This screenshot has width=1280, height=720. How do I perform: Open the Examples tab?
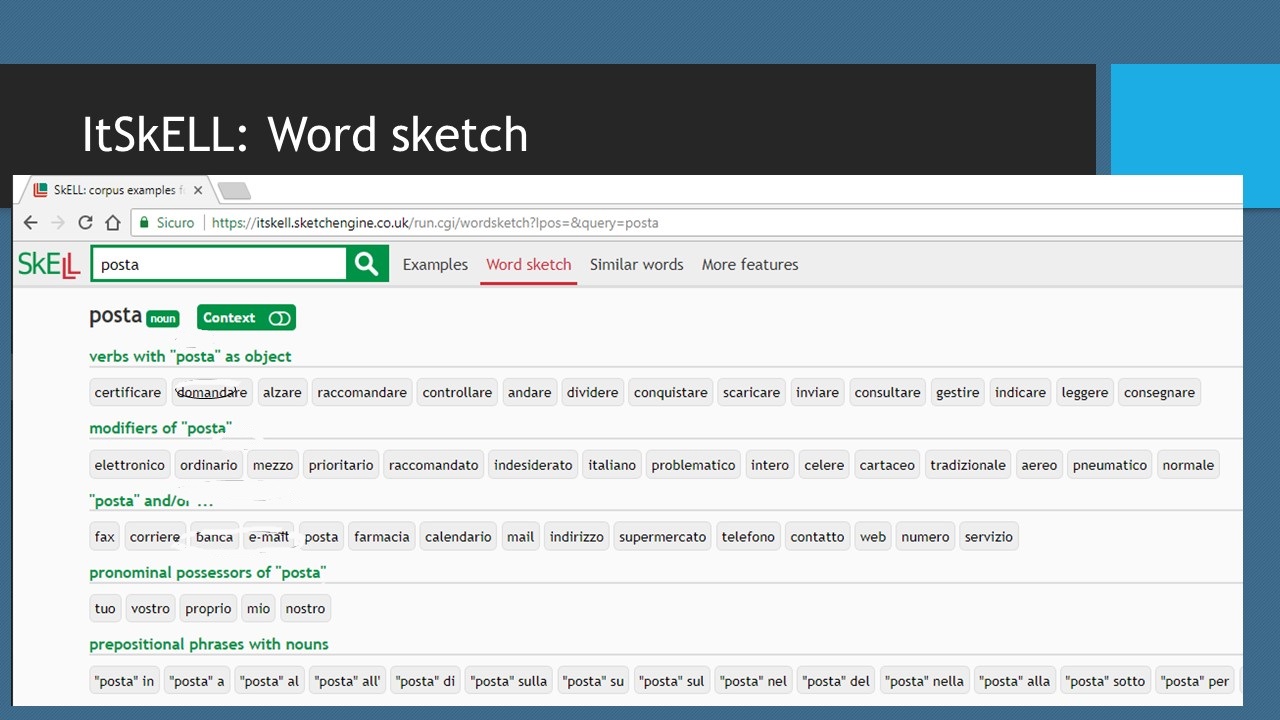click(435, 265)
